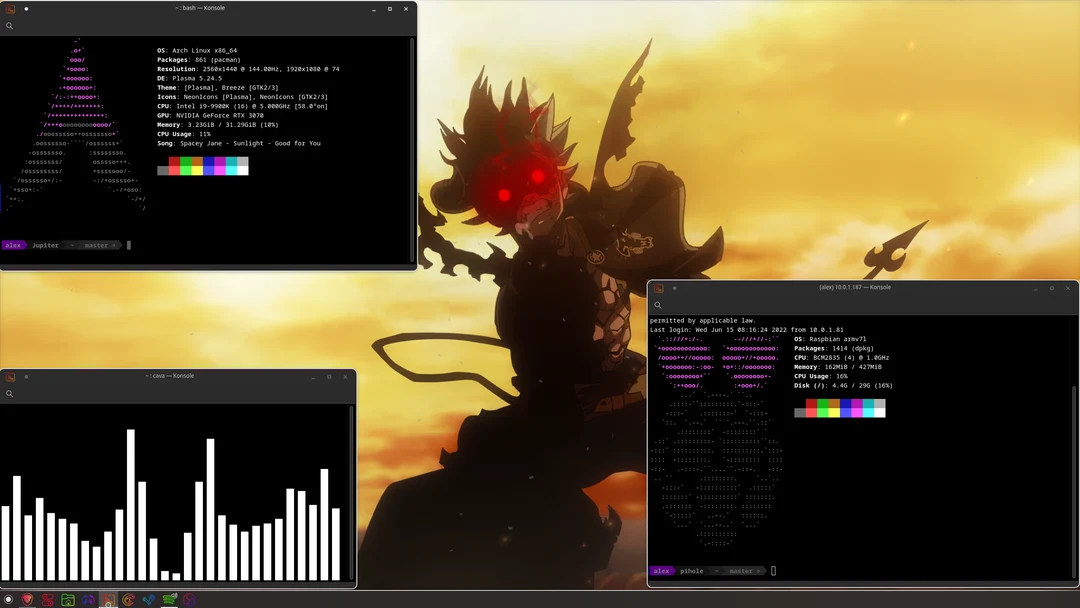Click the notification badge on the Konsole taskbar icon
The width and height of the screenshot is (1080, 608).
(x=108, y=606)
